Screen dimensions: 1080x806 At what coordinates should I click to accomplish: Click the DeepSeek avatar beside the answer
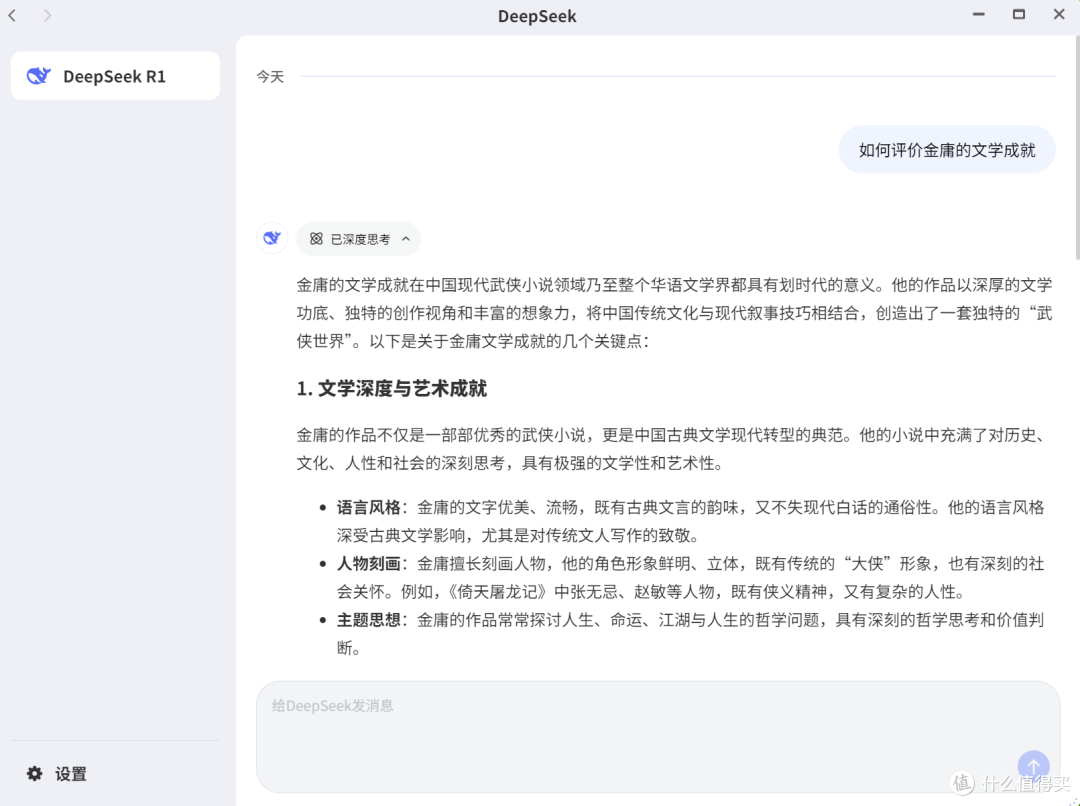pyautogui.click(x=272, y=238)
